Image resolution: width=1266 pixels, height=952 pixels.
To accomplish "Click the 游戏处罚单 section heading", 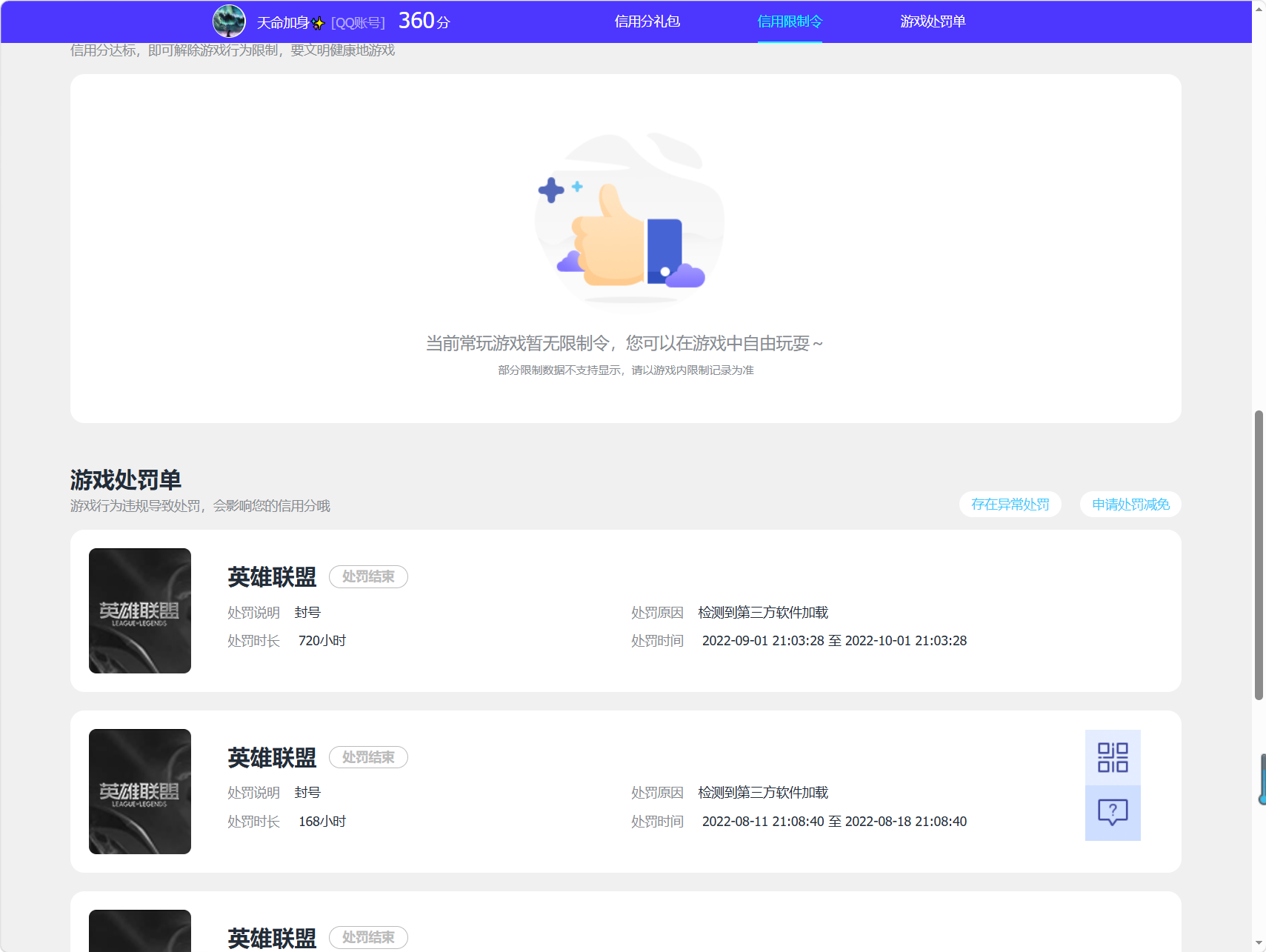I will tap(126, 480).
